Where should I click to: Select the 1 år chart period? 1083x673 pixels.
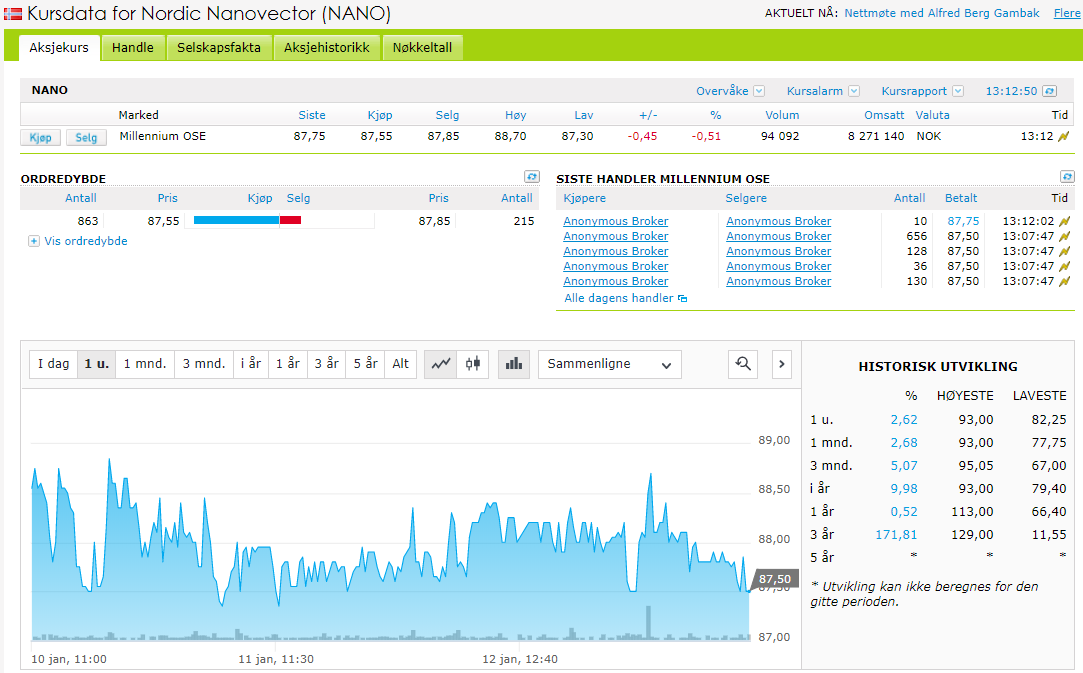click(287, 364)
